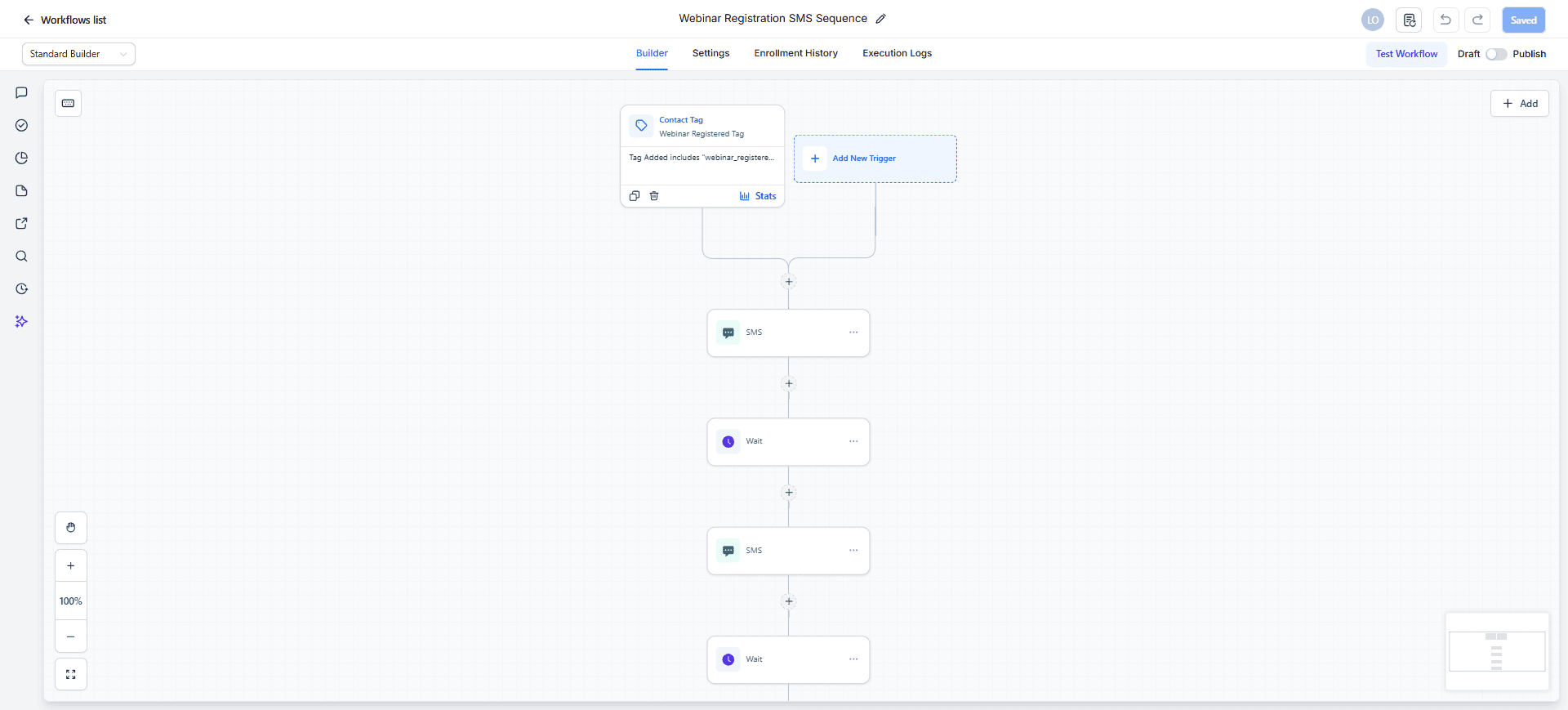Click the canvas minimap overview

(1497, 651)
